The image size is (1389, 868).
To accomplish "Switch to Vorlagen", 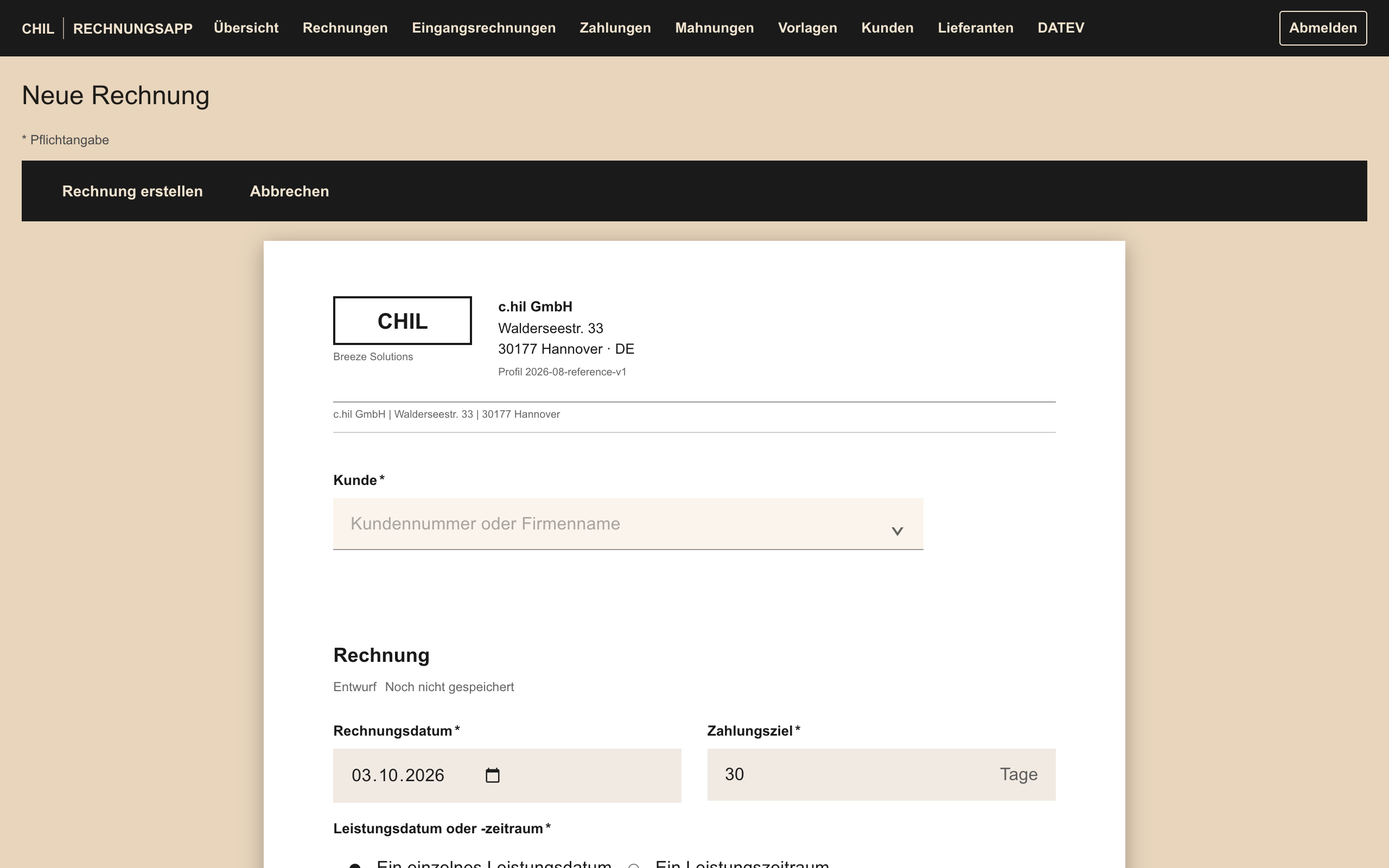I will [807, 28].
